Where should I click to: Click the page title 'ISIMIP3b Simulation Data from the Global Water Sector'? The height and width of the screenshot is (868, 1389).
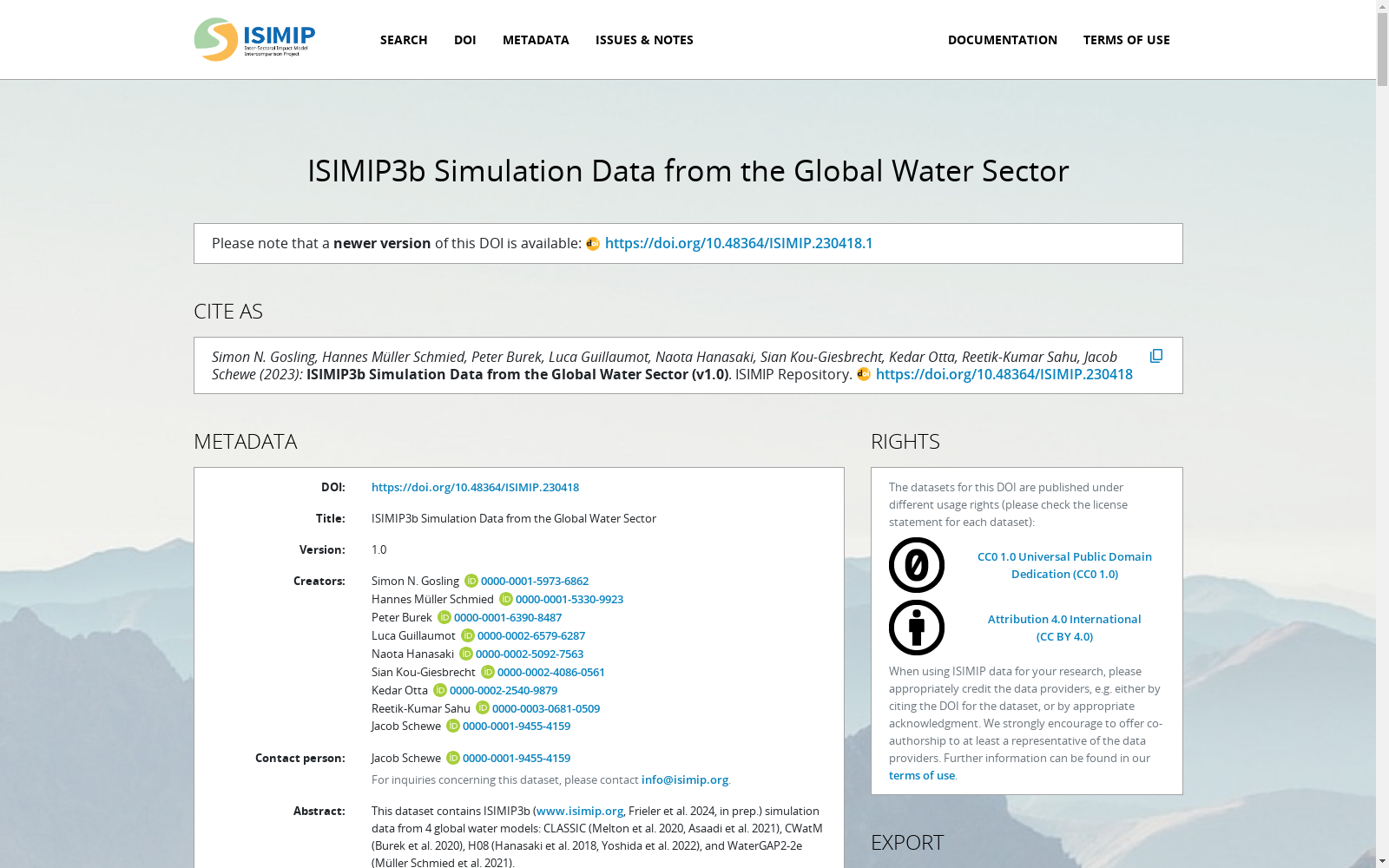coord(688,171)
